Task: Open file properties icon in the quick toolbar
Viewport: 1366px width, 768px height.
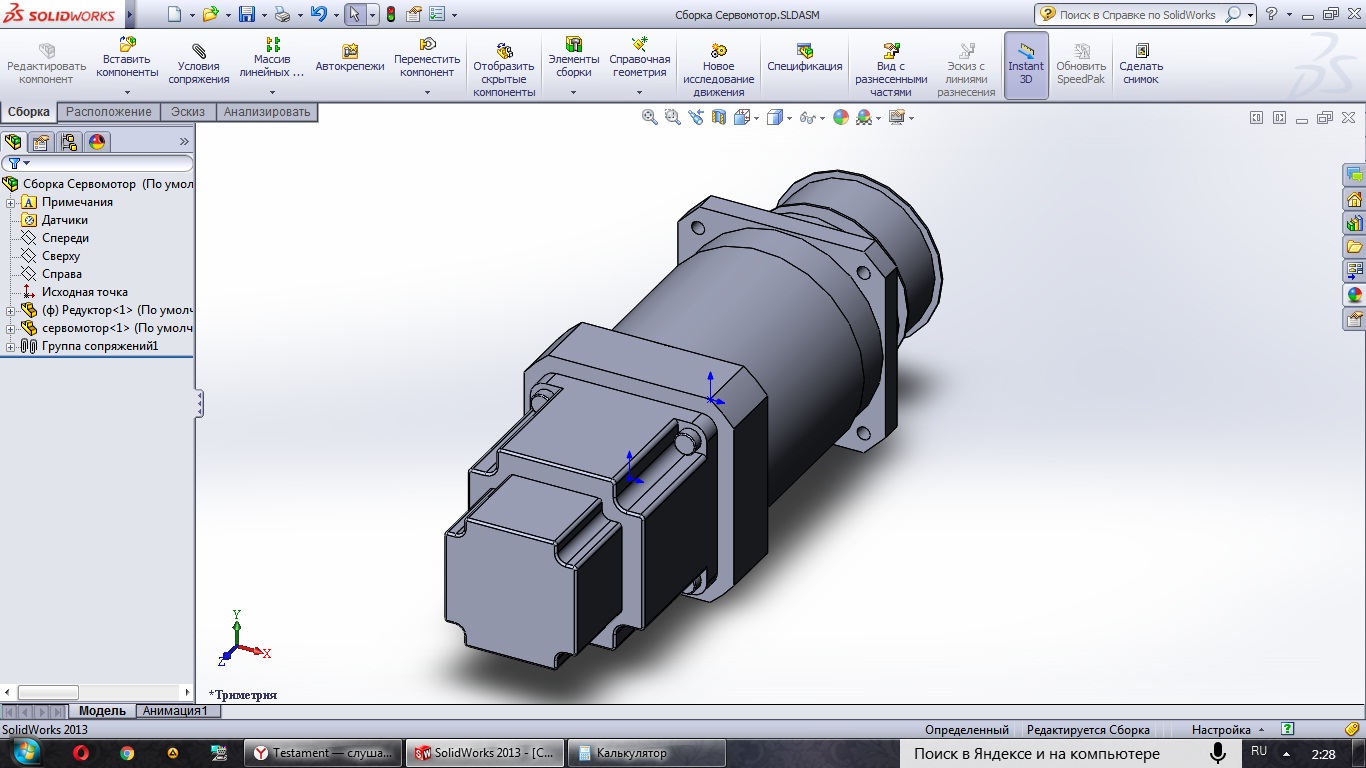Action: coord(413,14)
